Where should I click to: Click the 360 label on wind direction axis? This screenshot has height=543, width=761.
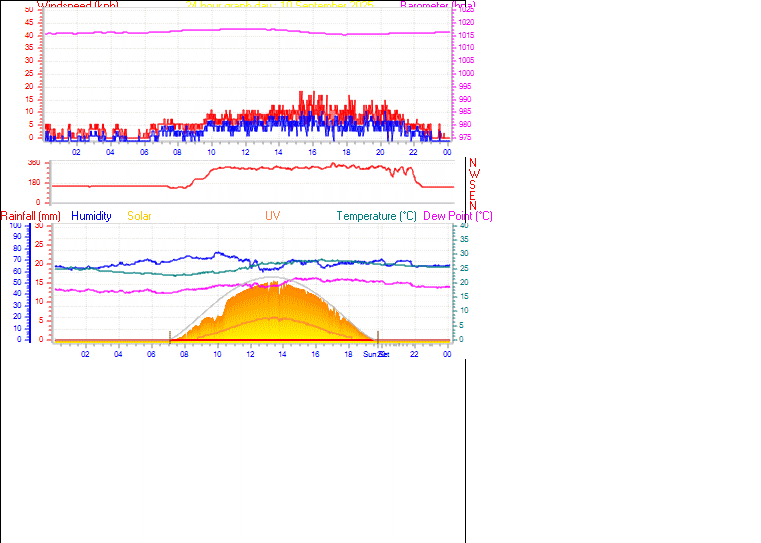[34, 163]
